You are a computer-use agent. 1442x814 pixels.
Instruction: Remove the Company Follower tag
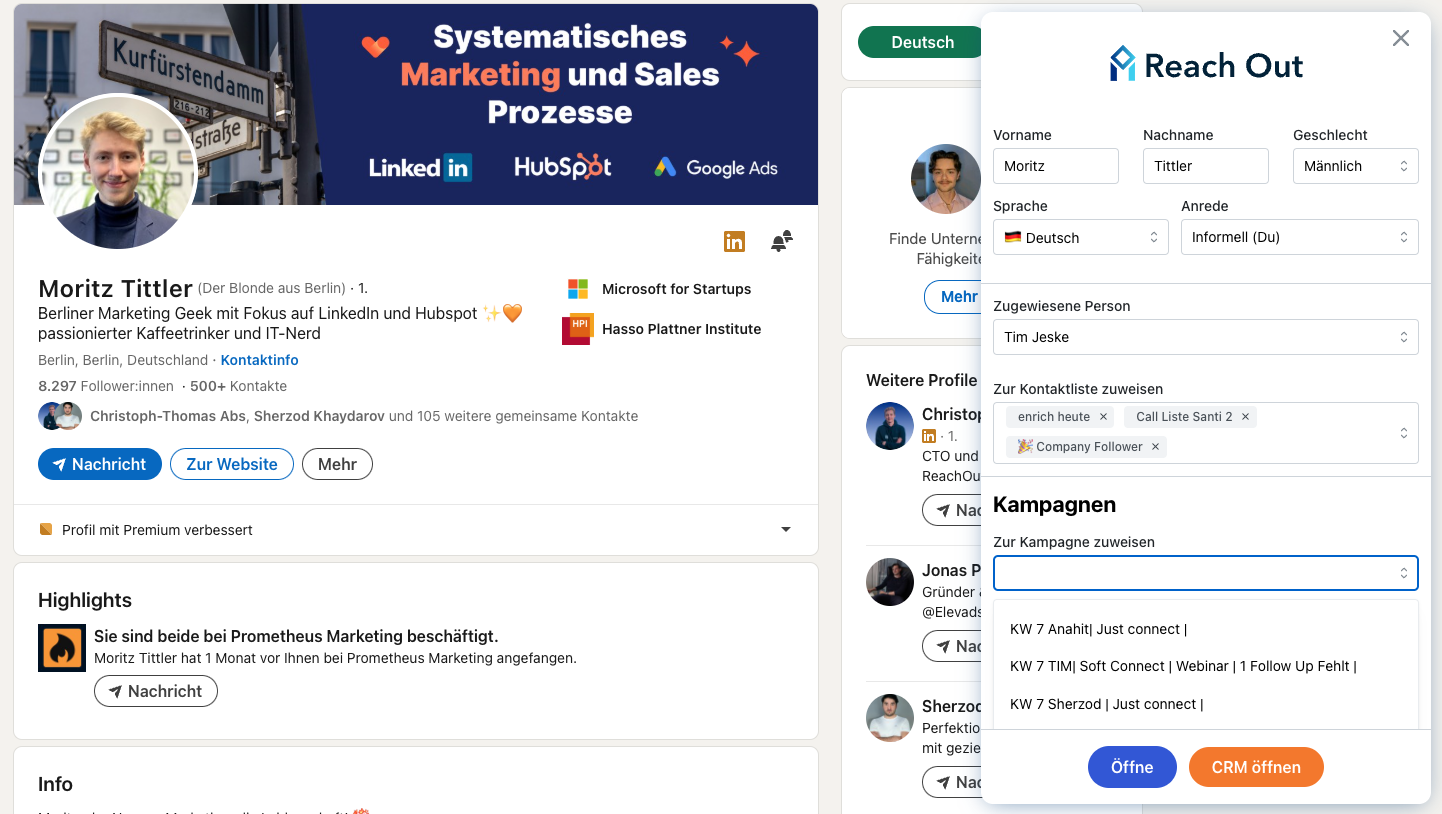point(1155,447)
